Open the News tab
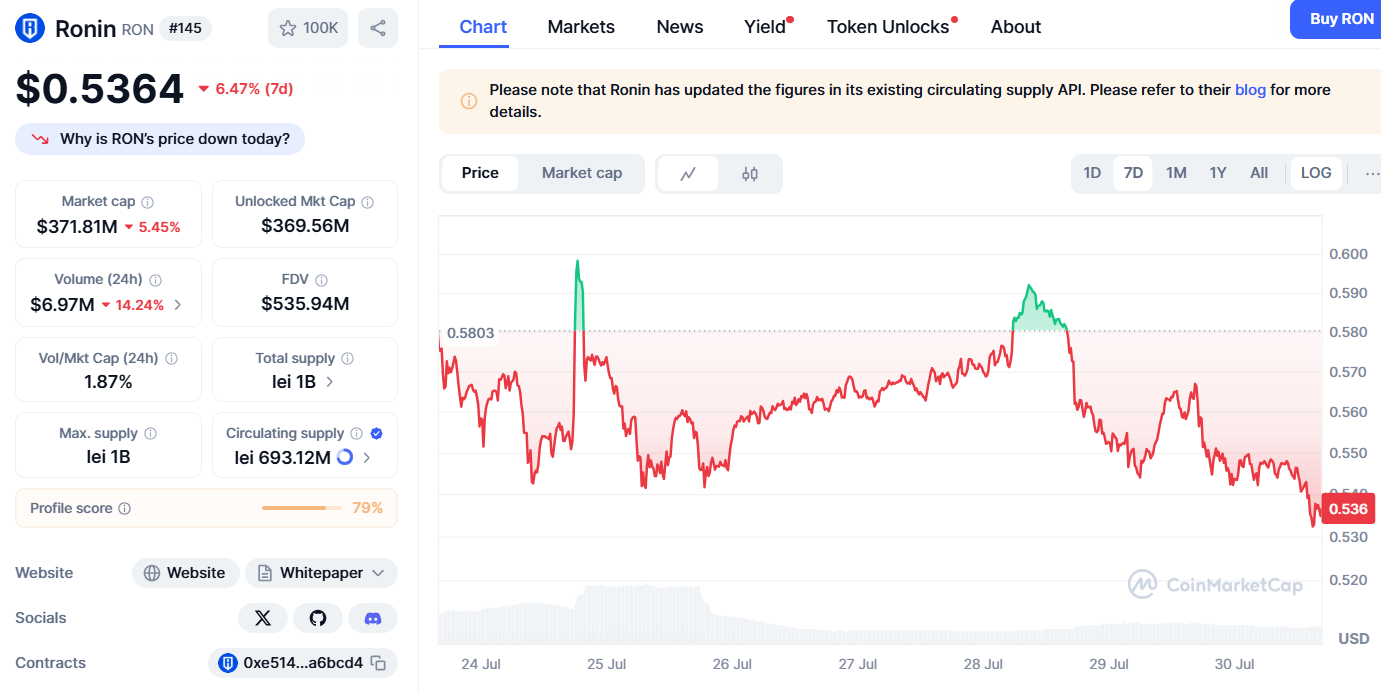Viewport: 1381px width, 692px height. pos(680,27)
